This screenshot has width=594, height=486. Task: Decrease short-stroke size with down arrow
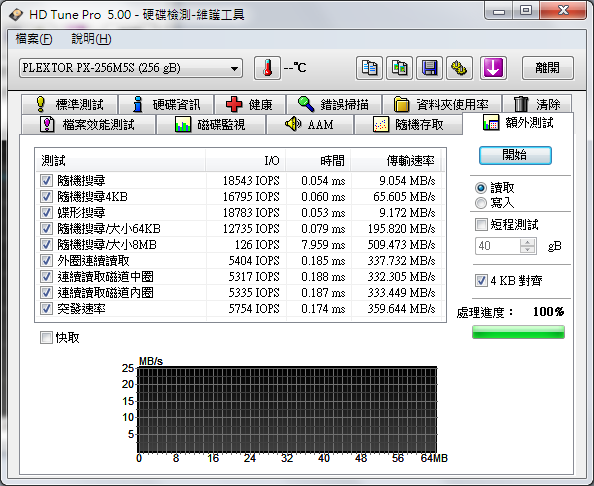click(x=527, y=250)
